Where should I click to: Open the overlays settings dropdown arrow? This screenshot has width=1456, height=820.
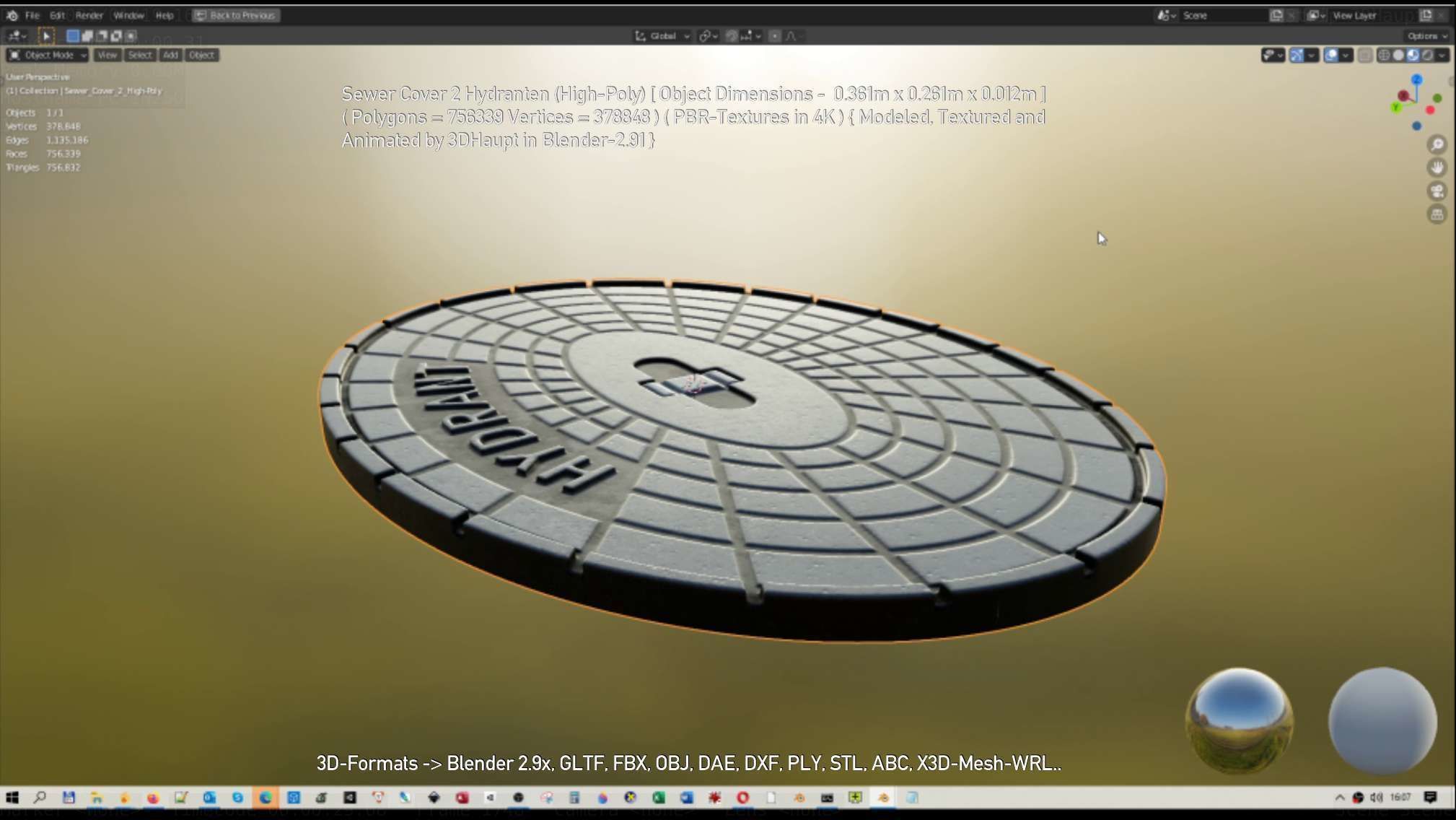1346,55
